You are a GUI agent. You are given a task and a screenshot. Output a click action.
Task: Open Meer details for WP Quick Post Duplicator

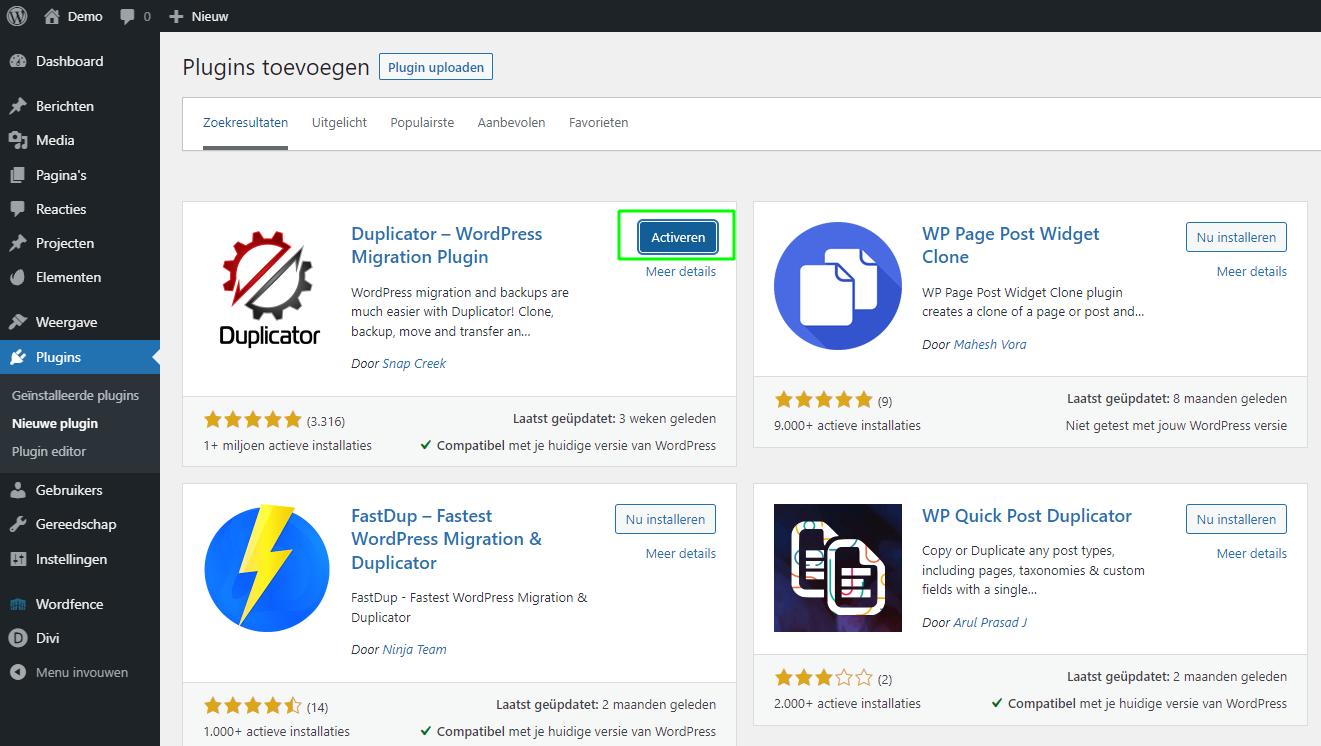point(1251,553)
